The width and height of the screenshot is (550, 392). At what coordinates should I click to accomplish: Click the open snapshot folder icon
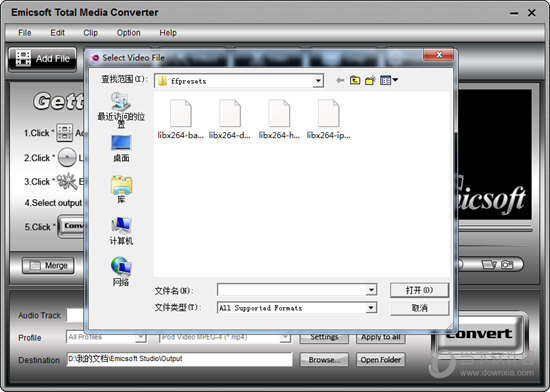(489, 264)
